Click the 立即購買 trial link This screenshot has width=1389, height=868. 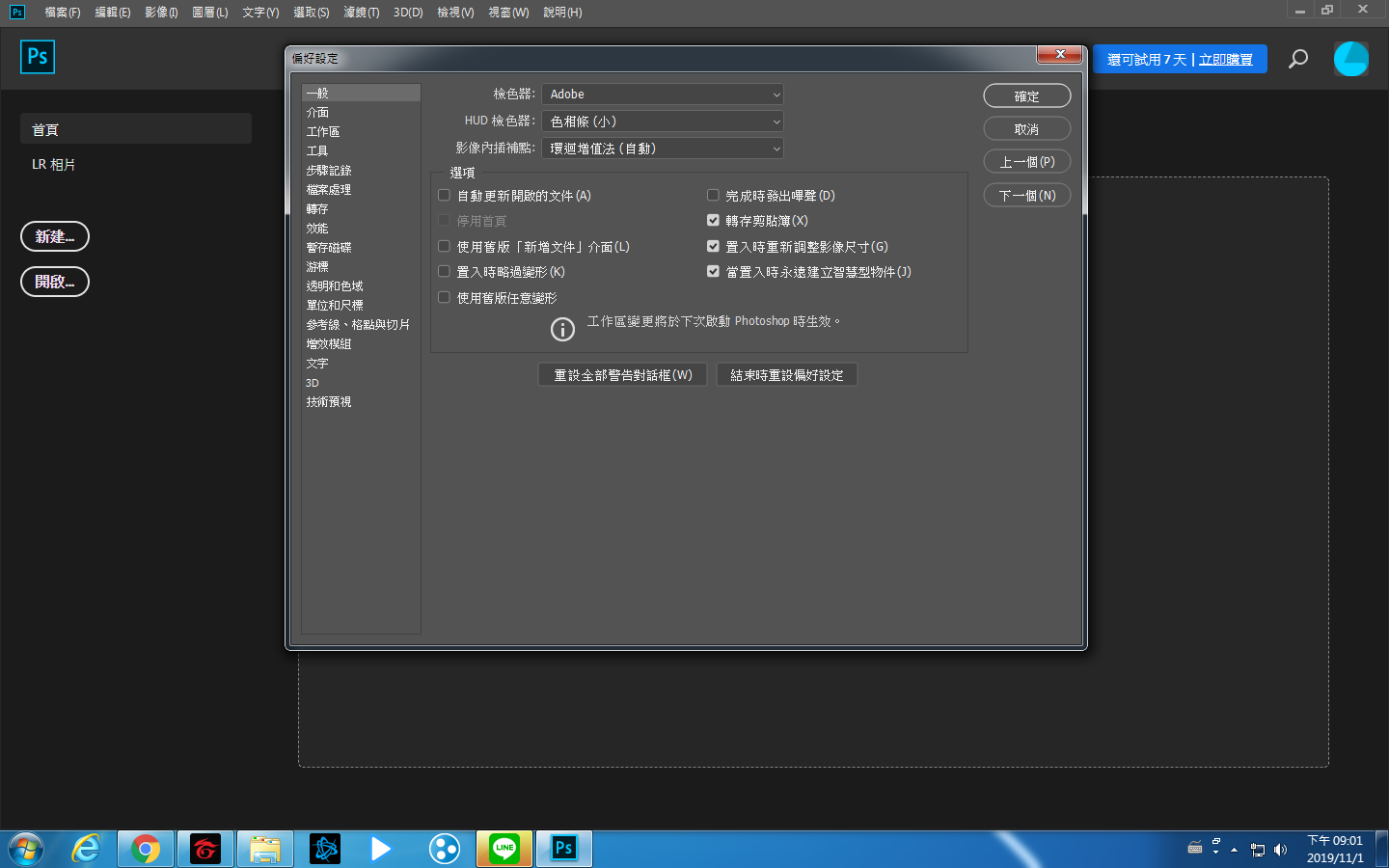(x=1226, y=60)
